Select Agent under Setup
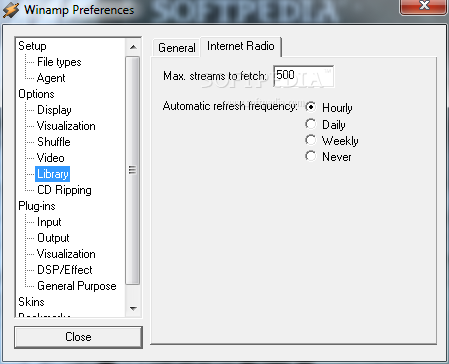This screenshot has height=364, width=449. tap(51, 78)
